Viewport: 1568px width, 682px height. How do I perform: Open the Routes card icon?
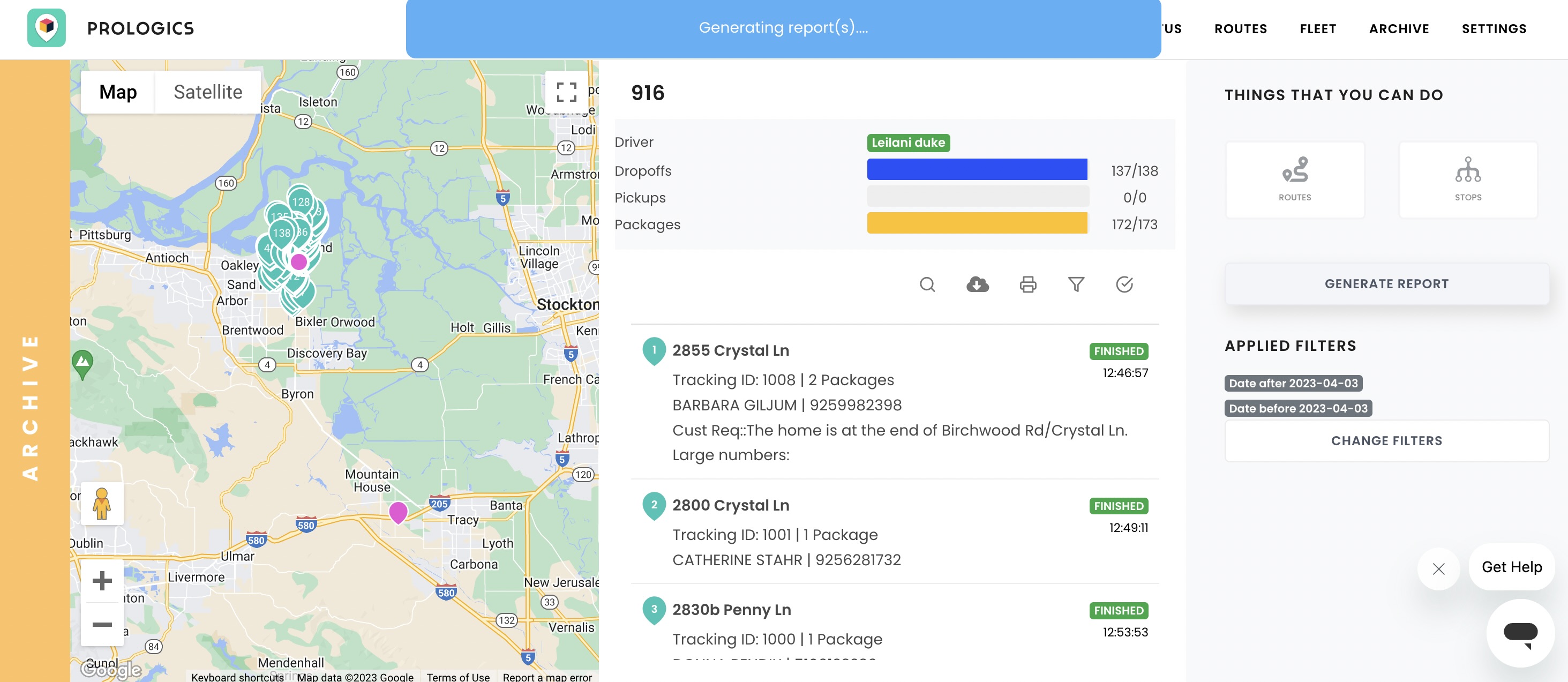(1295, 179)
